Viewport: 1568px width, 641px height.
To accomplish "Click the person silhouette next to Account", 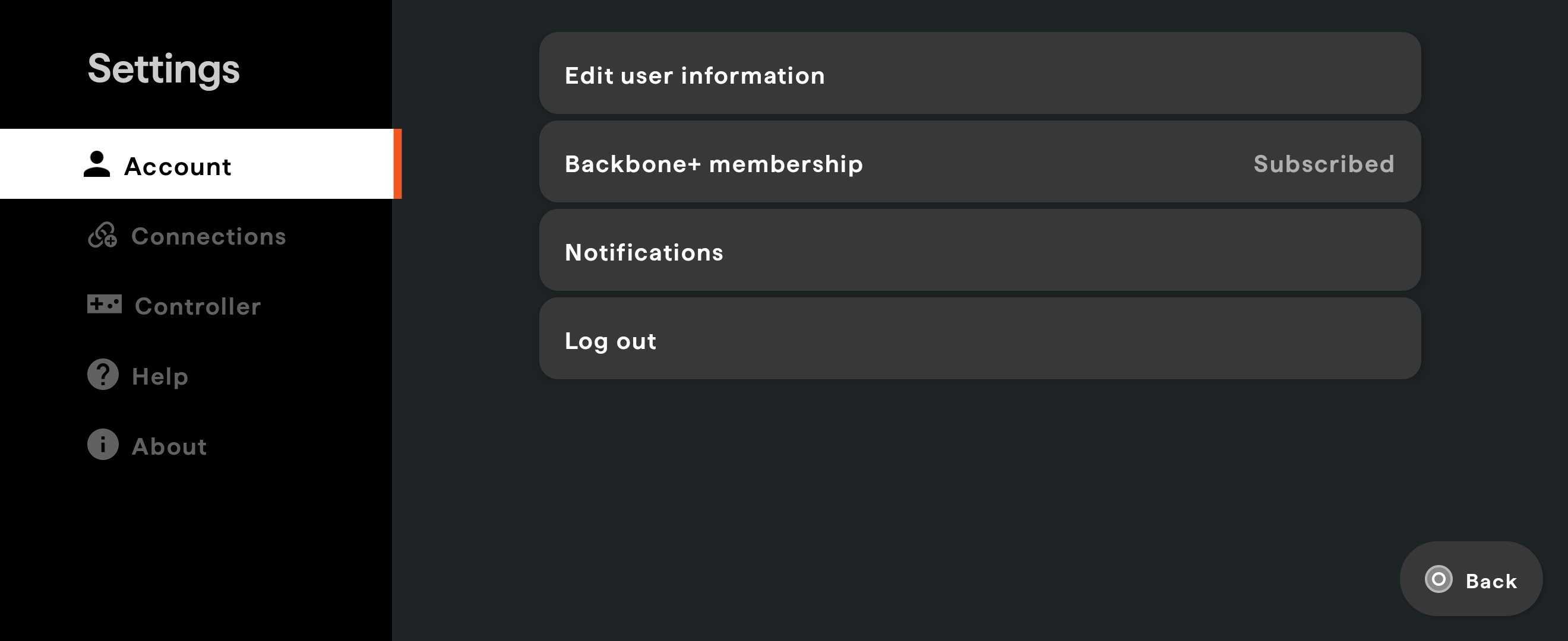I will (97, 163).
